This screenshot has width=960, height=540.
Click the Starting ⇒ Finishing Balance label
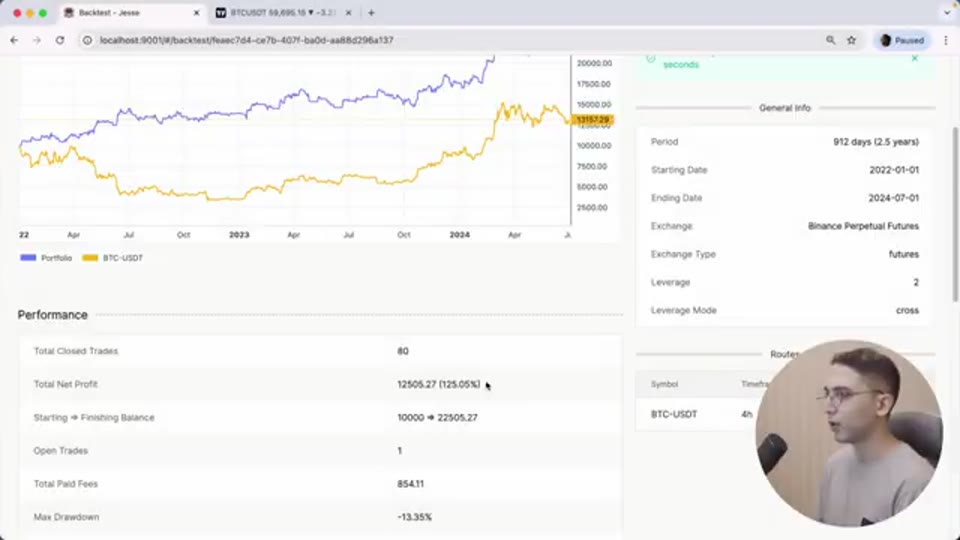[94, 418]
